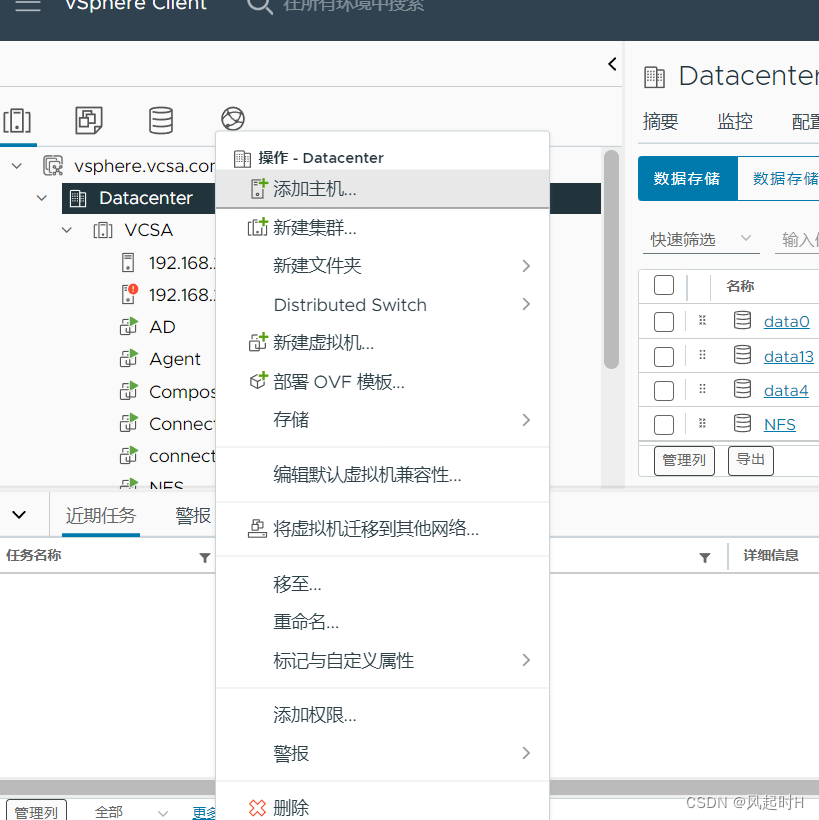
Task: Tick the checkbox for data0
Action: coord(664,322)
